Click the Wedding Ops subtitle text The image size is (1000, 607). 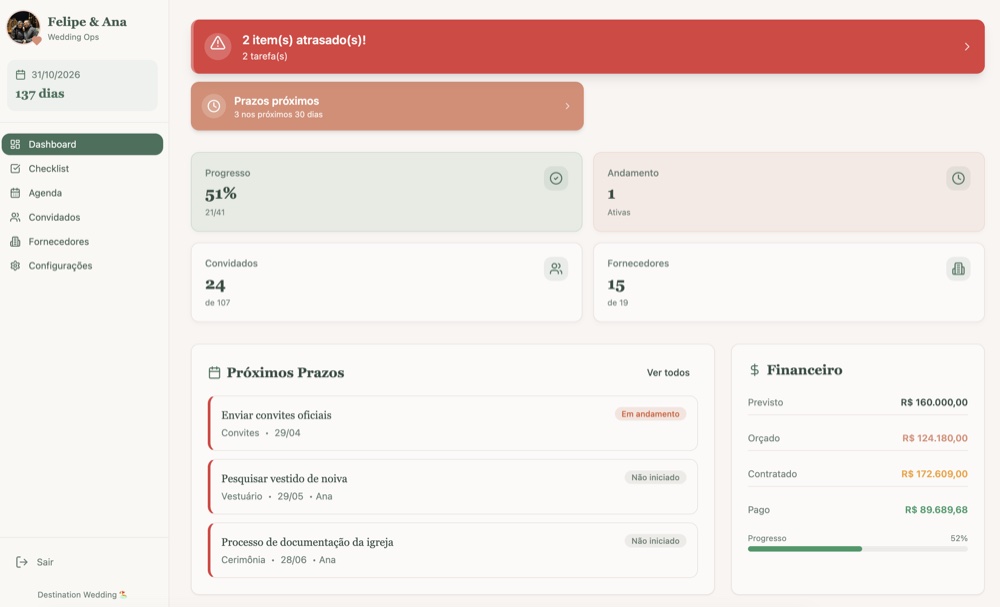point(73,37)
